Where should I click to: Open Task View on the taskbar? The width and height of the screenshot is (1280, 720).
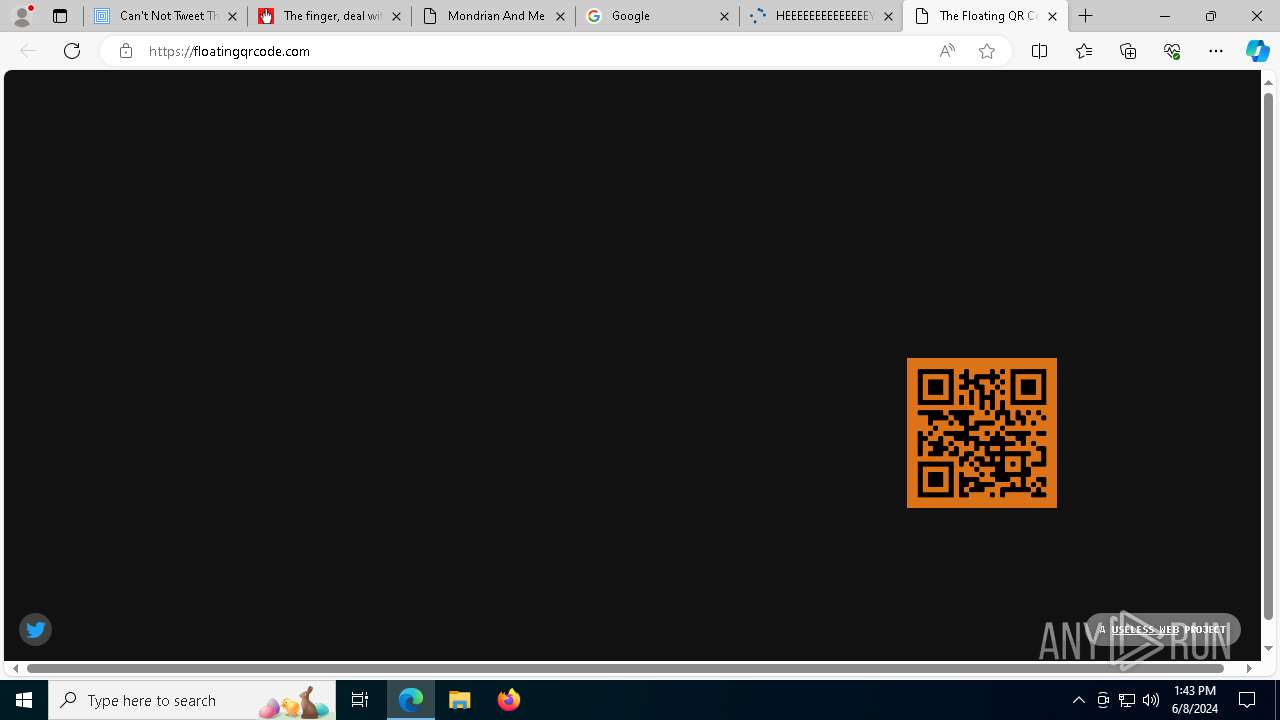coord(360,700)
